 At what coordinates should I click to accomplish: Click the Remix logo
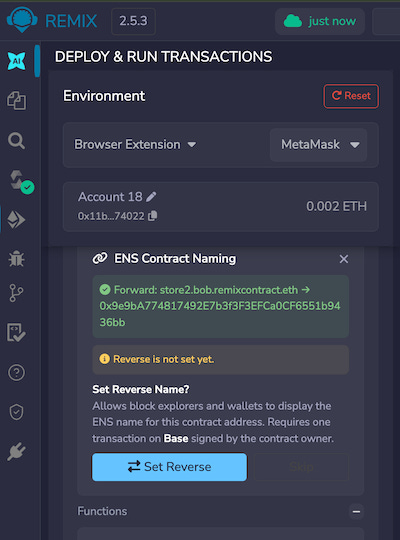click(52, 21)
